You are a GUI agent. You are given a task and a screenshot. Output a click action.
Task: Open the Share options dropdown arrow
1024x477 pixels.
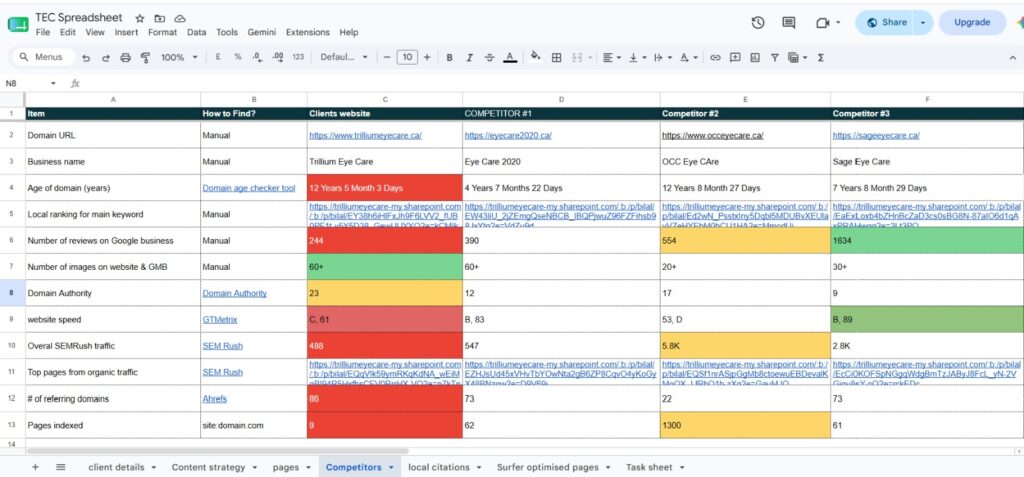click(x=923, y=22)
